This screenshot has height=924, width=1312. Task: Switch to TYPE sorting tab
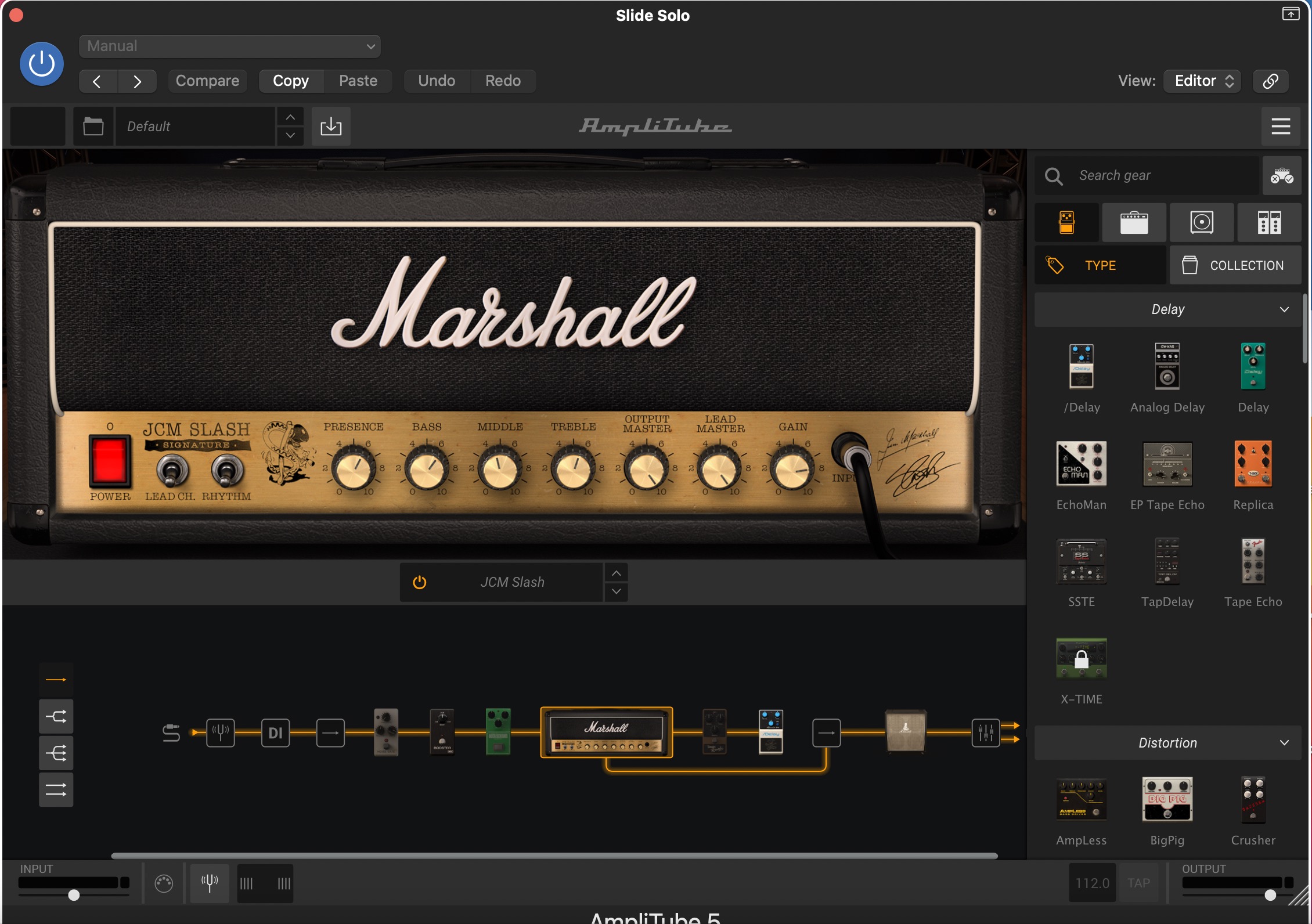coord(1100,265)
